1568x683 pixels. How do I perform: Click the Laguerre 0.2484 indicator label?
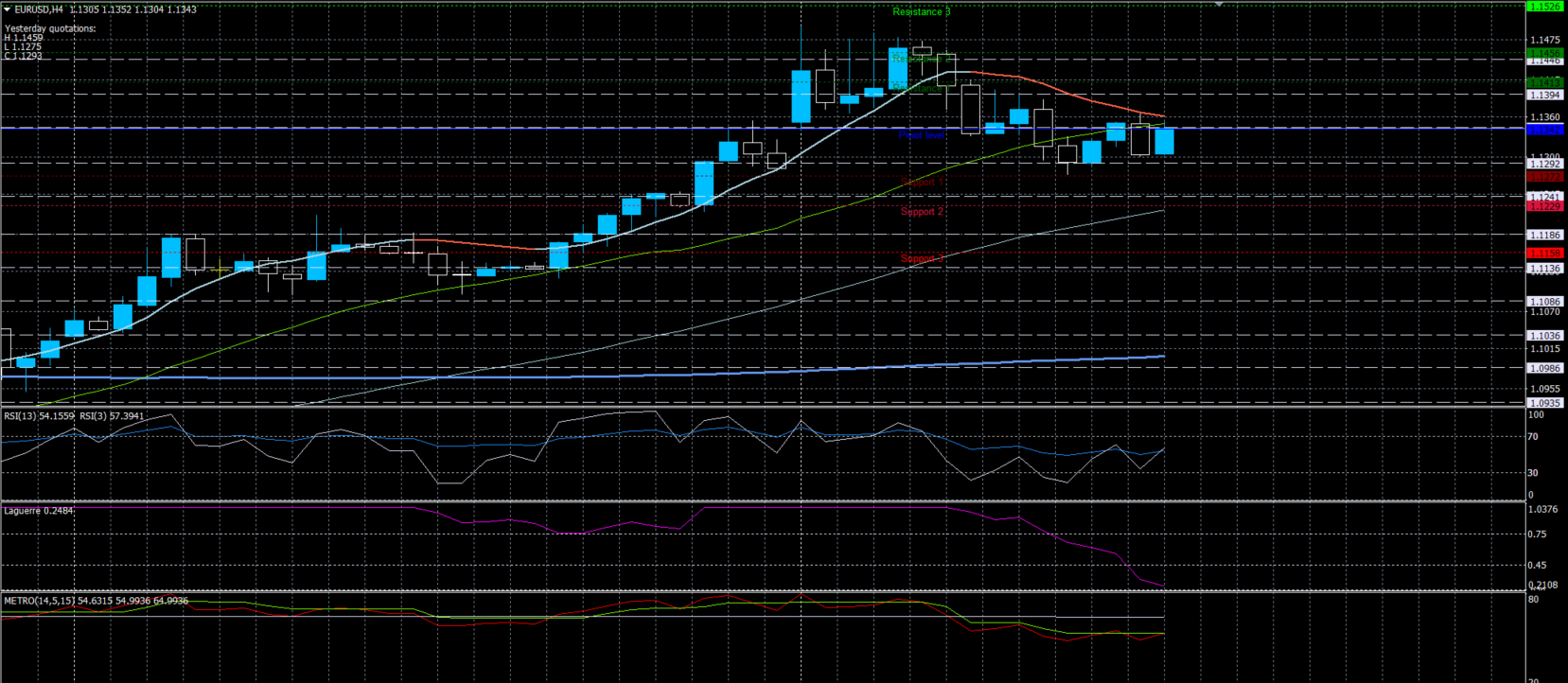coord(39,511)
